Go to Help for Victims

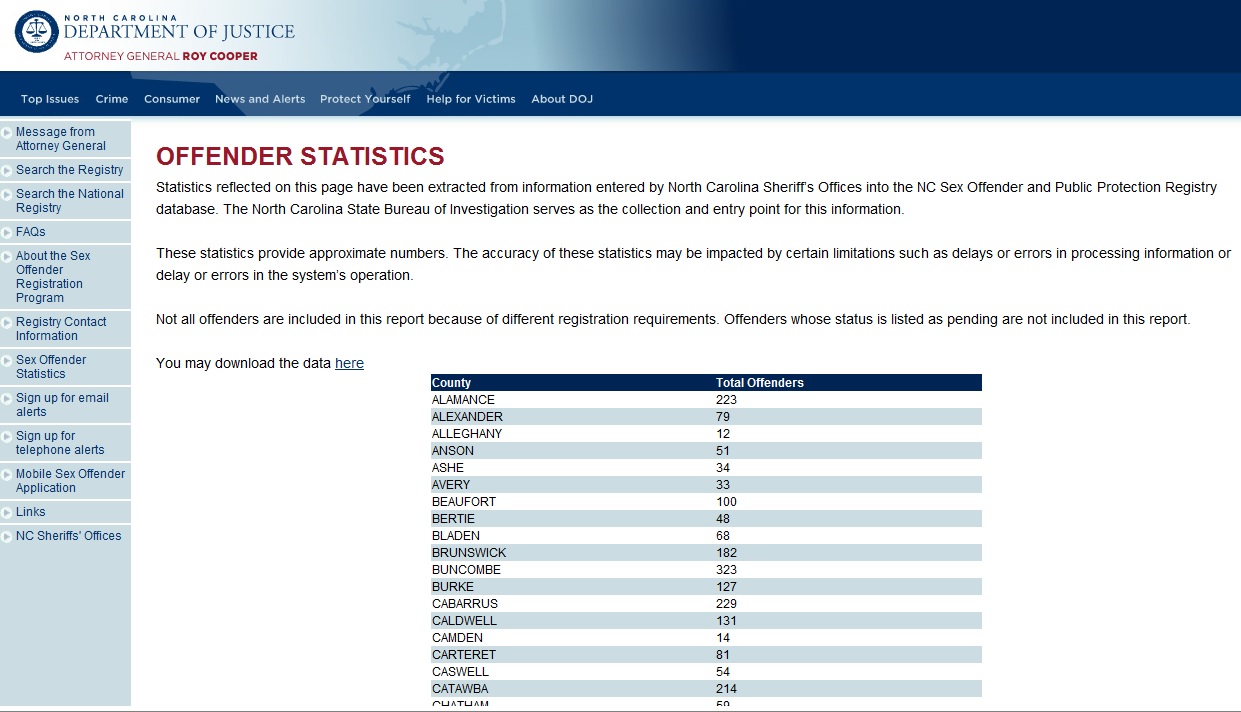471,99
